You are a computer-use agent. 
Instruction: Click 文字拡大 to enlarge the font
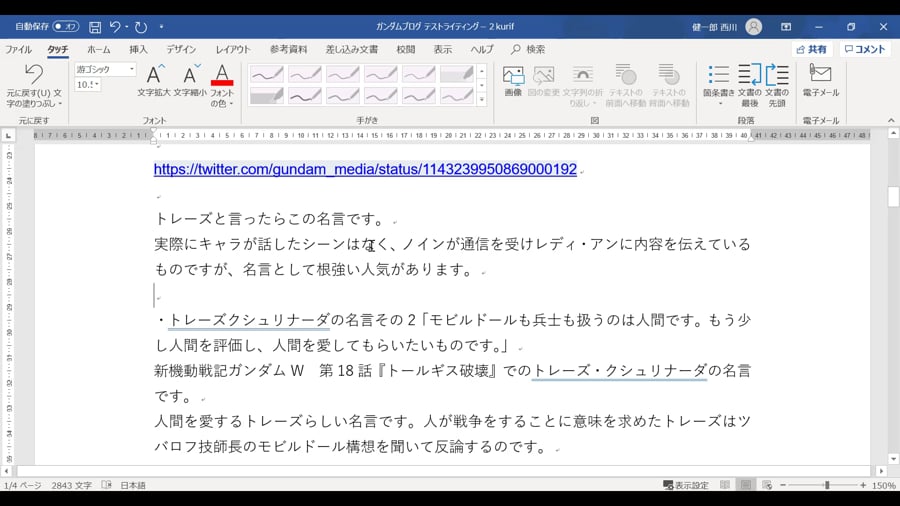click(x=153, y=80)
